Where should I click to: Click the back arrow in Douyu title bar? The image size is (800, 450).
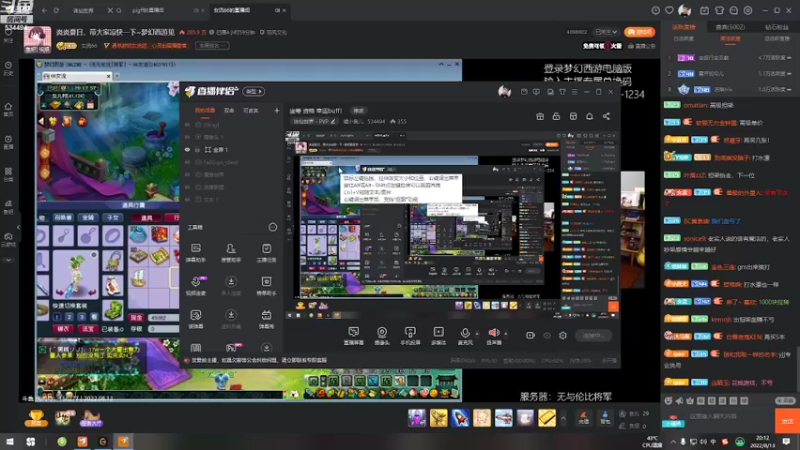44,10
